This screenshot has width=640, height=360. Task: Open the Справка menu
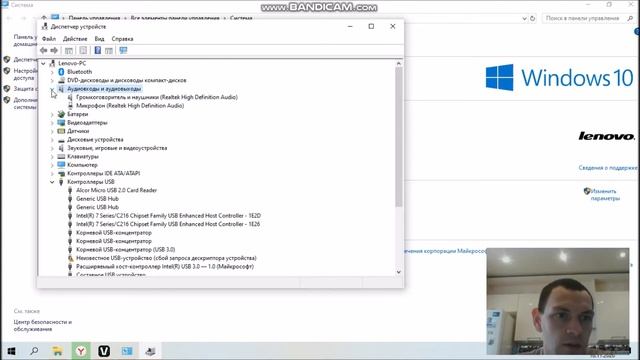point(122,39)
